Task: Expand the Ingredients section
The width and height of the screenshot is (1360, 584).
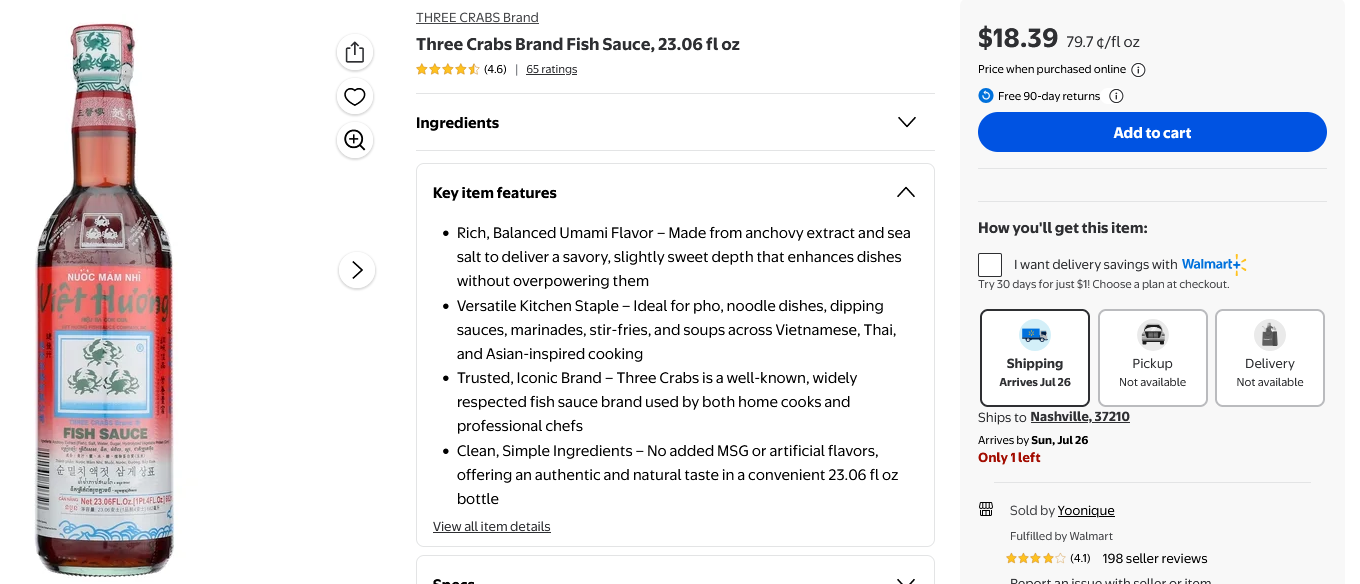Action: click(x=675, y=122)
